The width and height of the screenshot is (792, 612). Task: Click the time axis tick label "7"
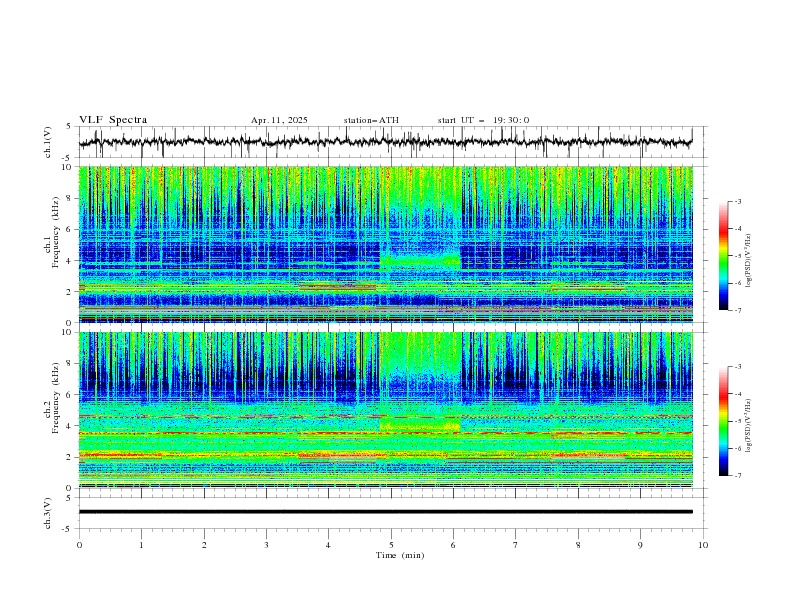(x=516, y=545)
